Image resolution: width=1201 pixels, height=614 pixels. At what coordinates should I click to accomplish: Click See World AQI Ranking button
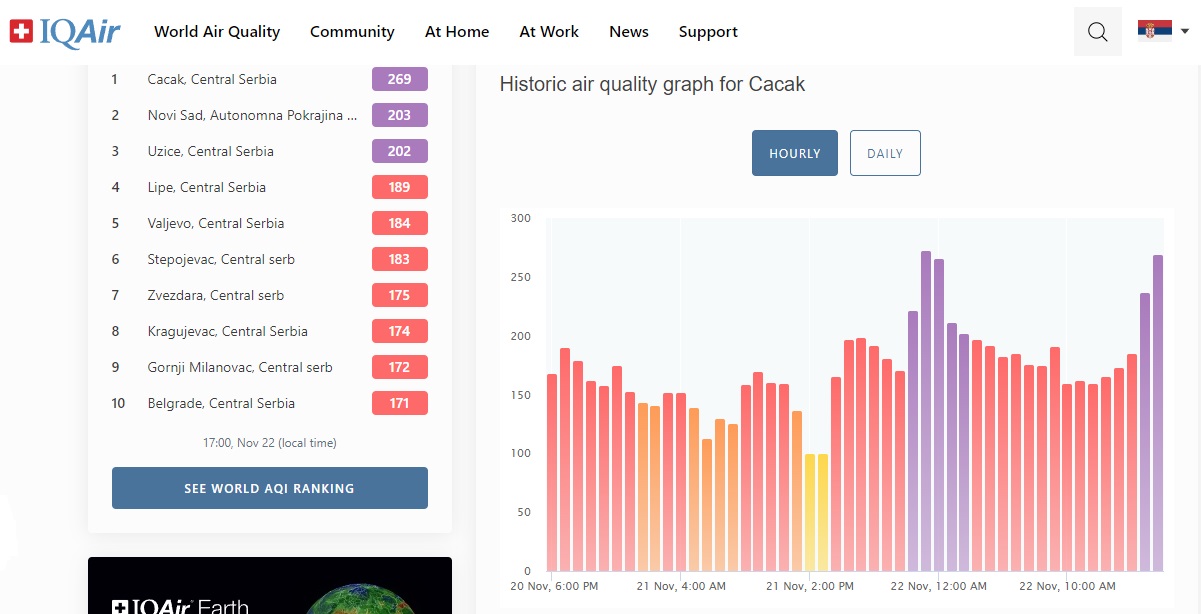coord(270,488)
